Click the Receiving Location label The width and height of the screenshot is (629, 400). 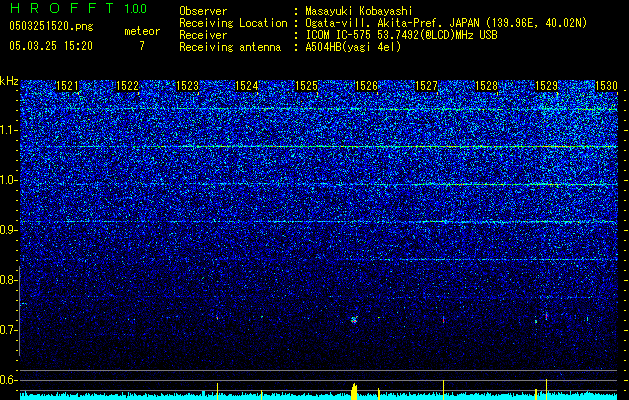point(233,23)
